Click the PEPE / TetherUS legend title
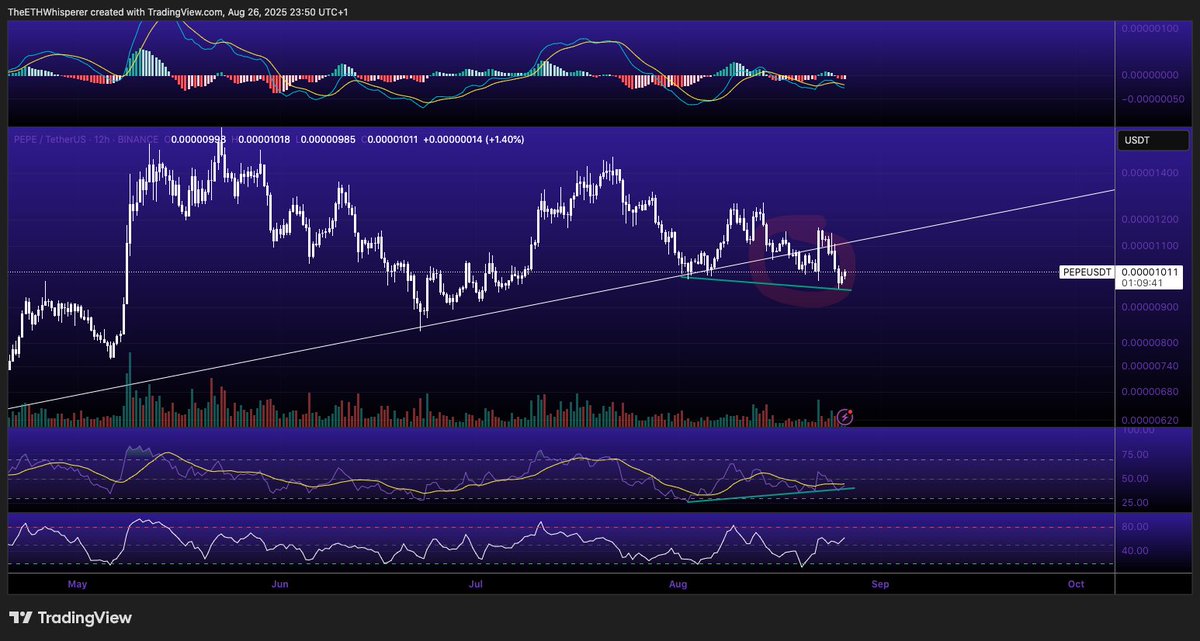Viewport: 1200px width, 641px height. coord(88,140)
